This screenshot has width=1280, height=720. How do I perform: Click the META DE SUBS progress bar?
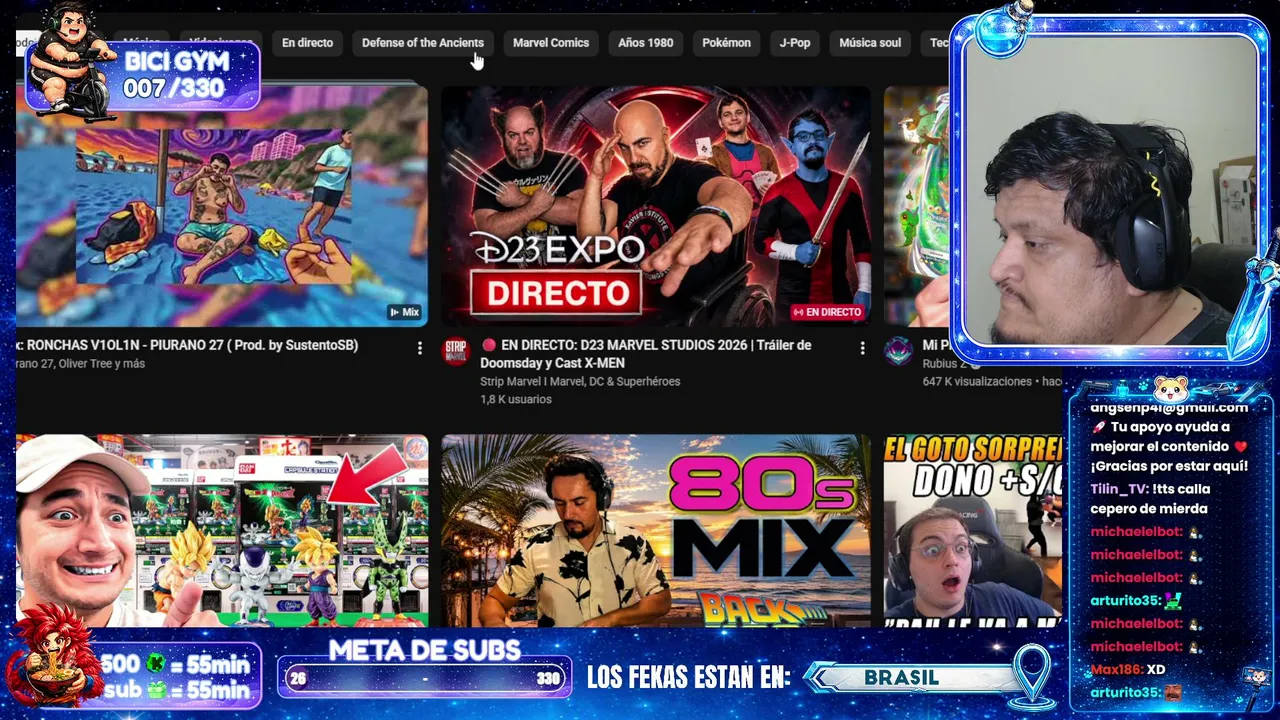click(424, 678)
